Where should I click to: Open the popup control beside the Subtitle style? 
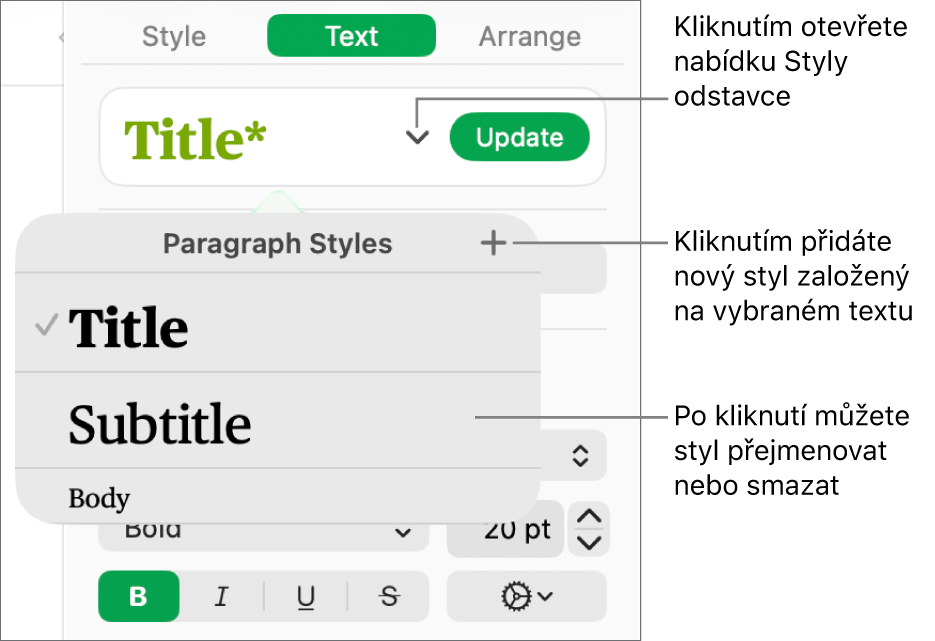click(x=578, y=455)
